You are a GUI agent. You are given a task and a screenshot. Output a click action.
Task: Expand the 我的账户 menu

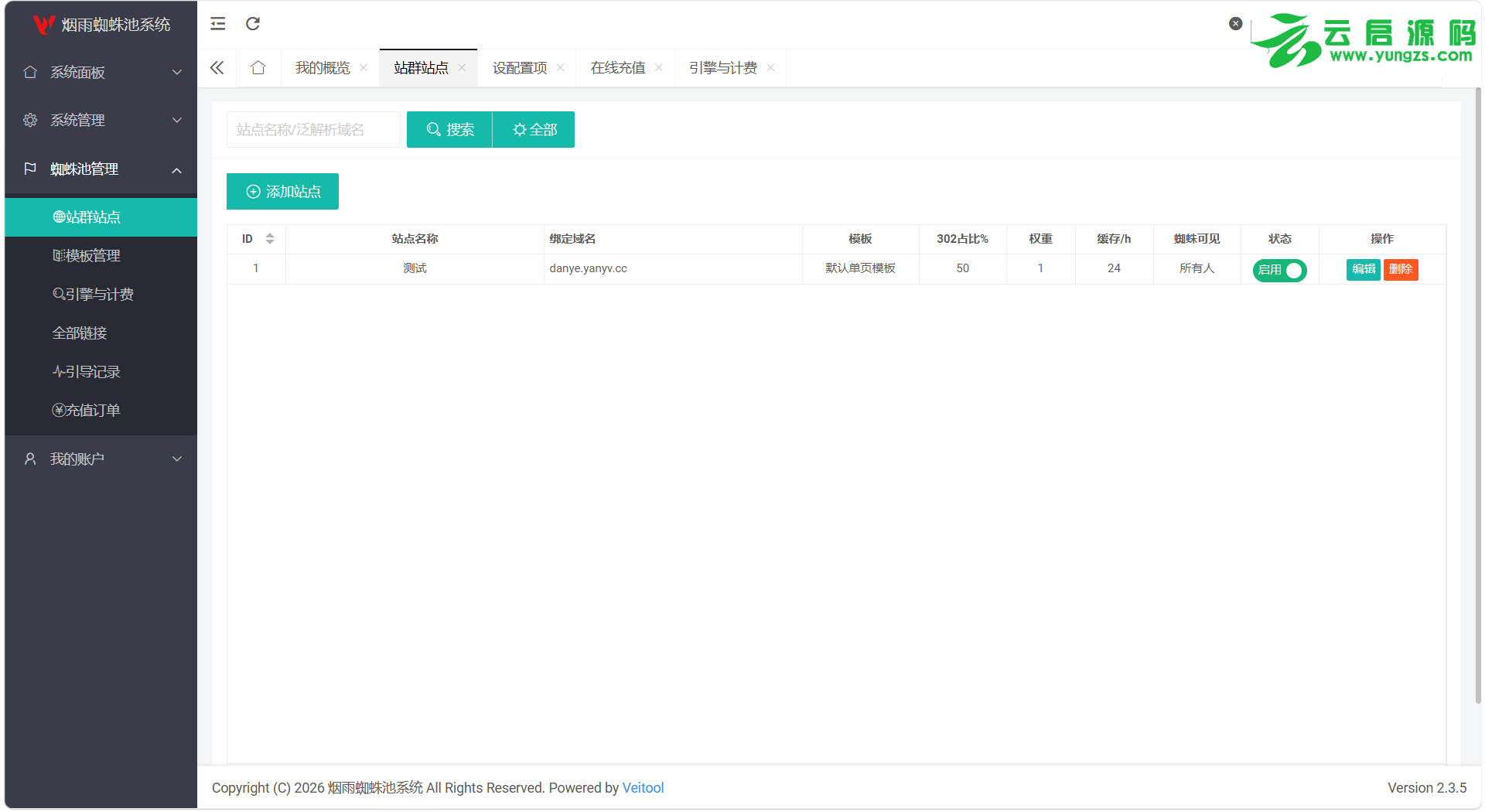101,459
